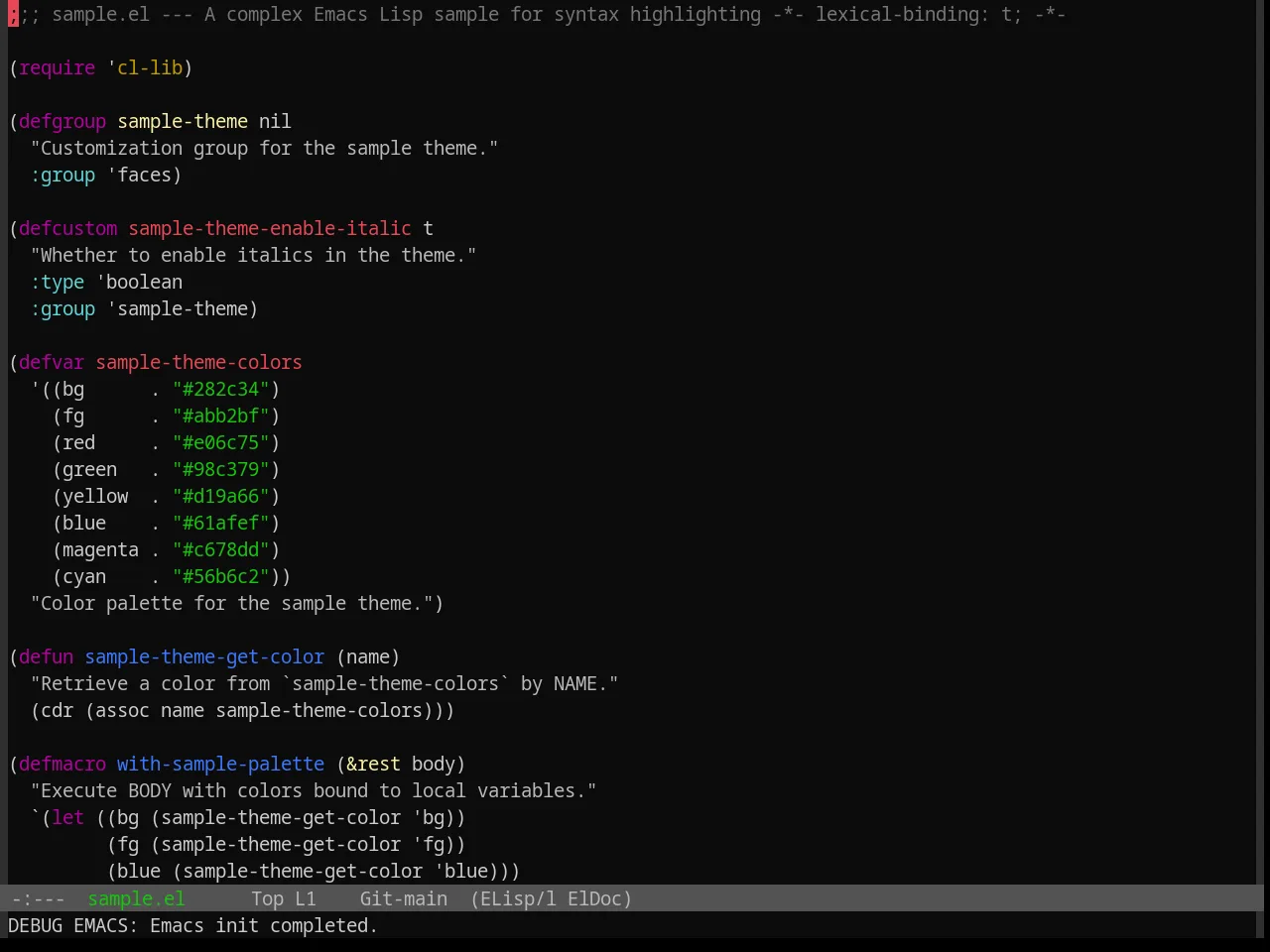Click the 'magenta' key in the alist

pyautogui.click(x=100, y=549)
